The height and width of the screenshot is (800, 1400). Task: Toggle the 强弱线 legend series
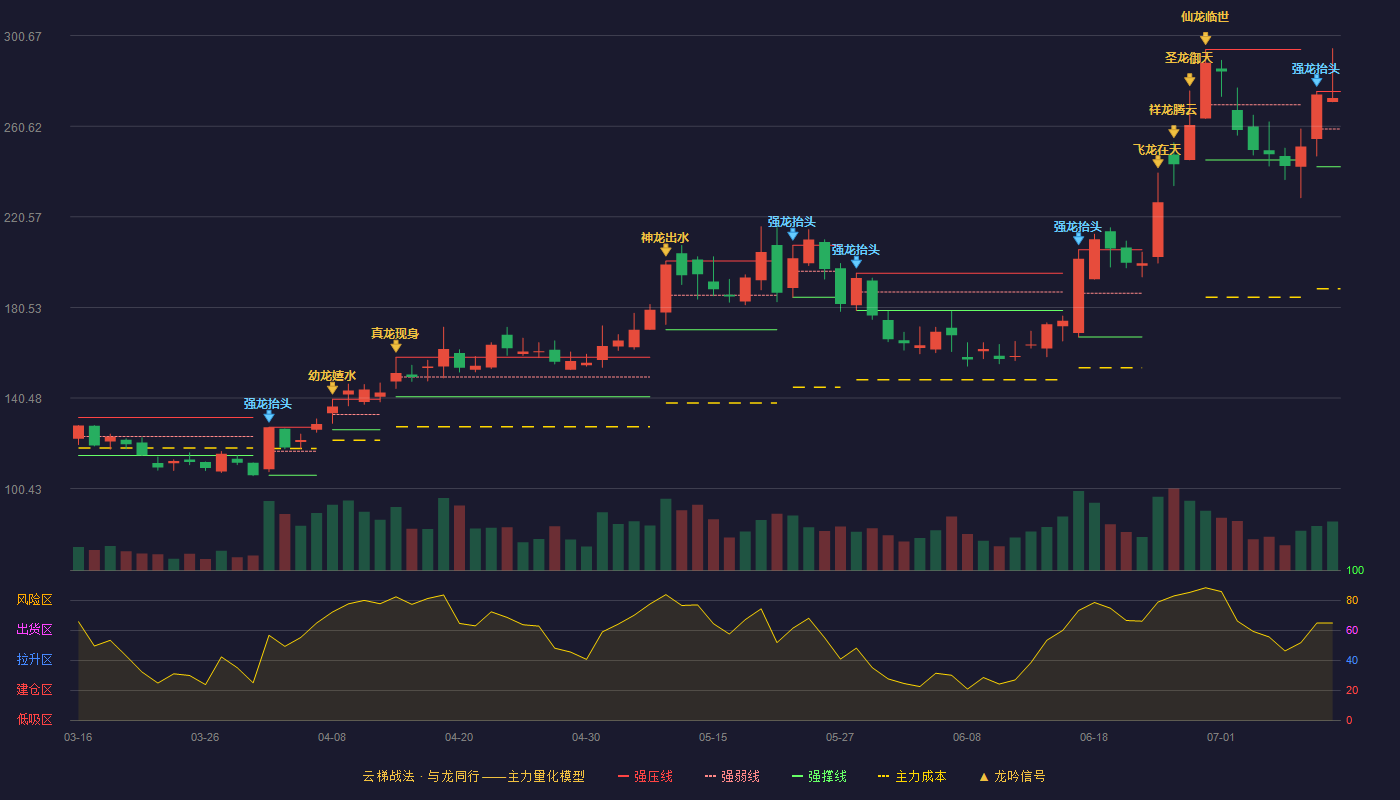click(x=732, y=776)
